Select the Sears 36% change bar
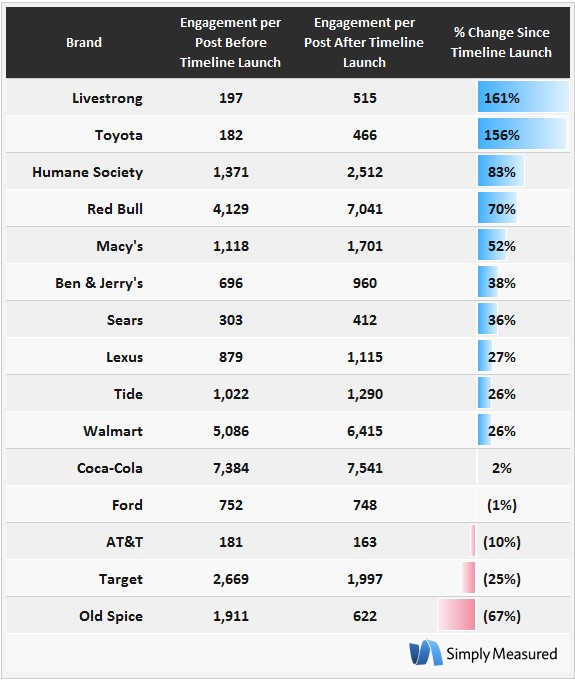Screen dimensions: 575x680 (x=487, y=319)
